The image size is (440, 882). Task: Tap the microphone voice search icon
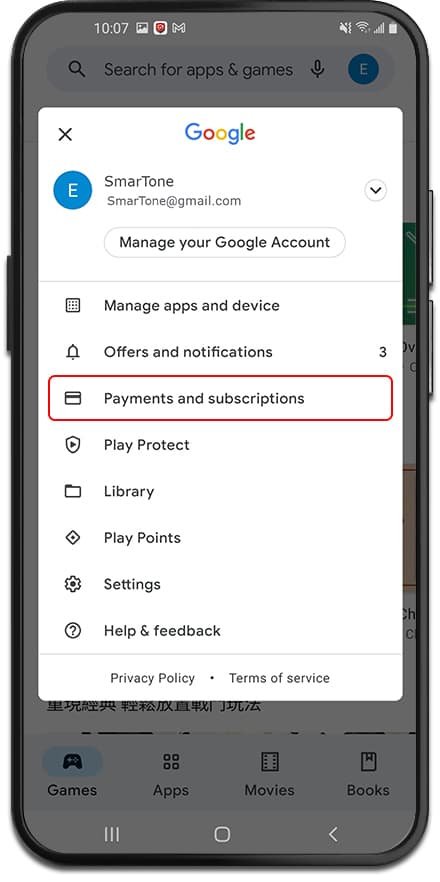(318, 70)
